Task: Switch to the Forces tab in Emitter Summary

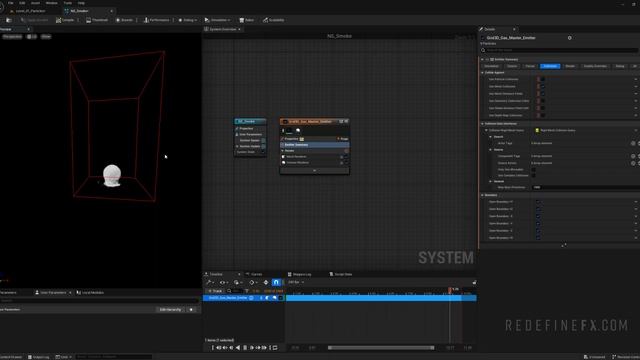Action: [530, 66]
